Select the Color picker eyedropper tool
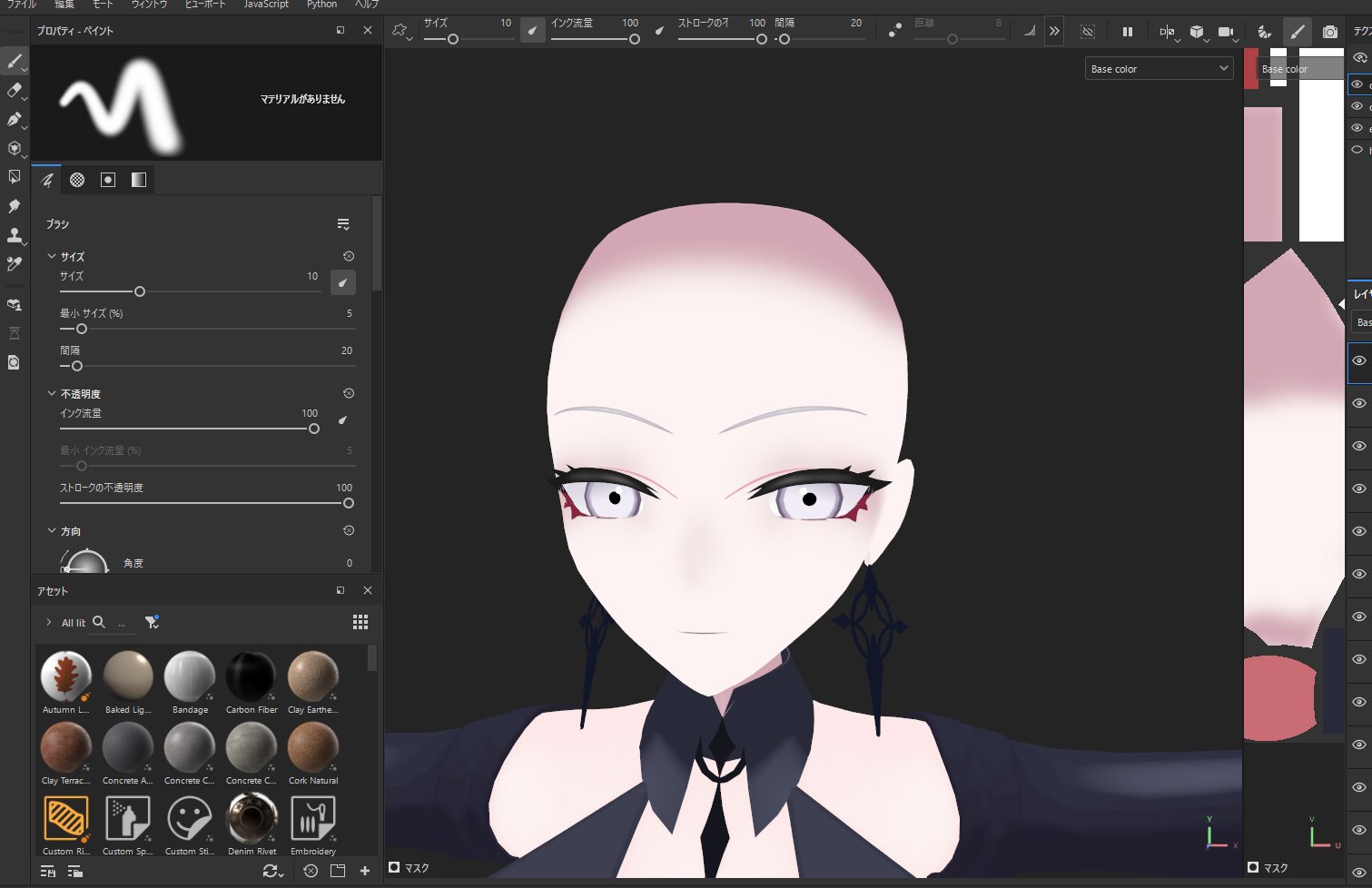The height and width of the screenshot is (888, 1372). (15, 264)
